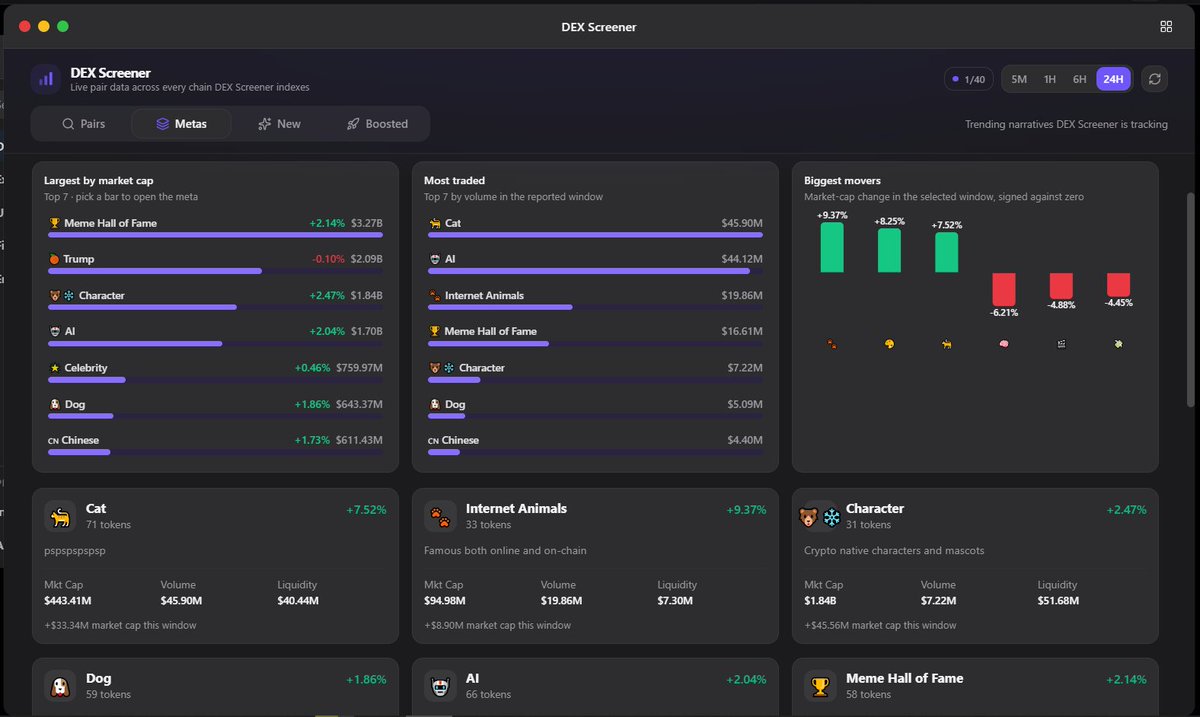Open the Internet Animals card title
This screenshot has width=1200, height=717.
pyautogui.click(x=516, y=508)
